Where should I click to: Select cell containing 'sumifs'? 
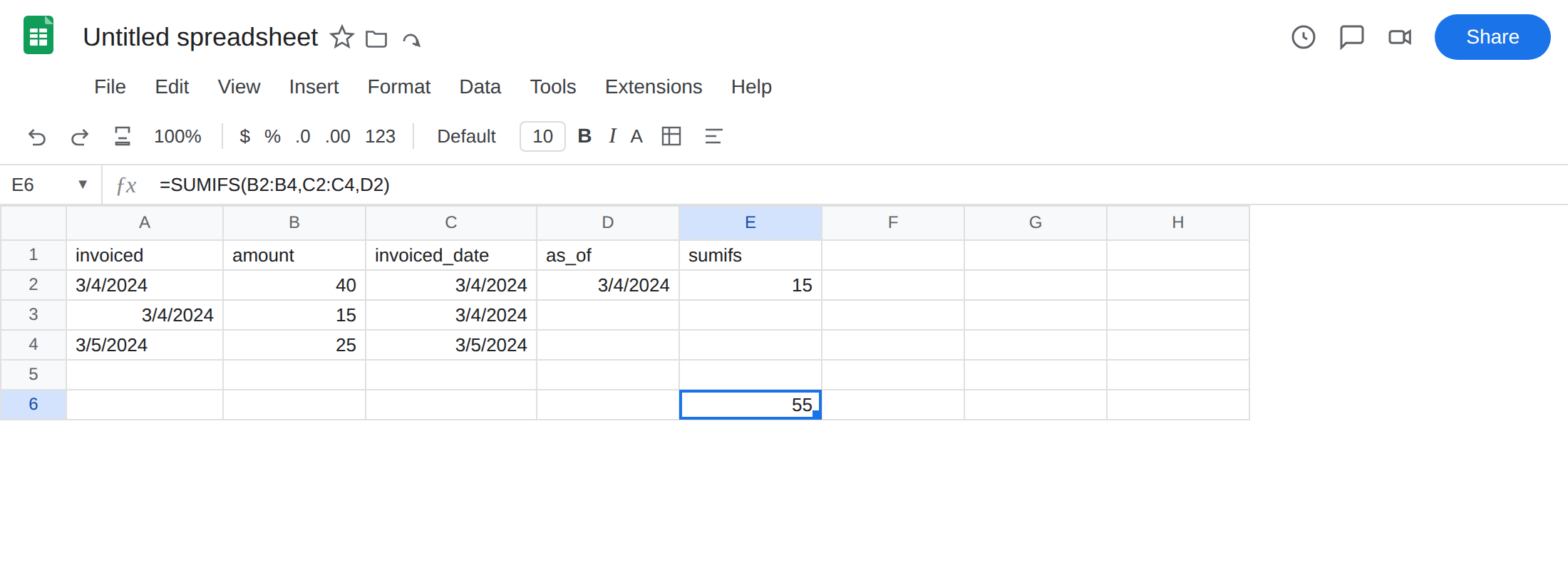coord(751,255)
